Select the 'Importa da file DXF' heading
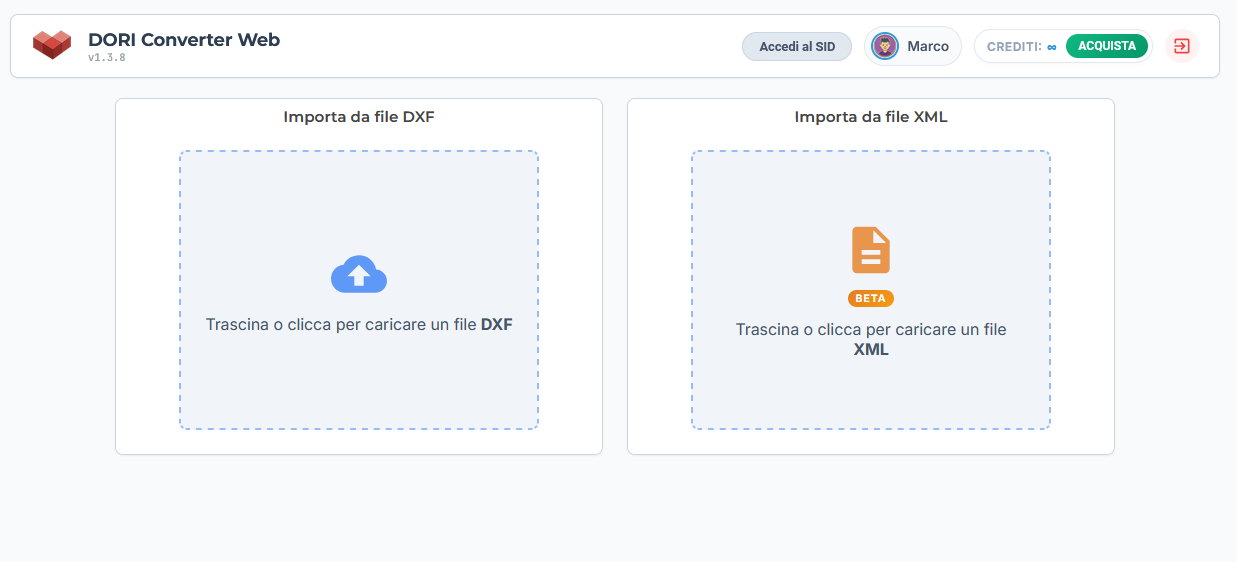 [359, 117]
